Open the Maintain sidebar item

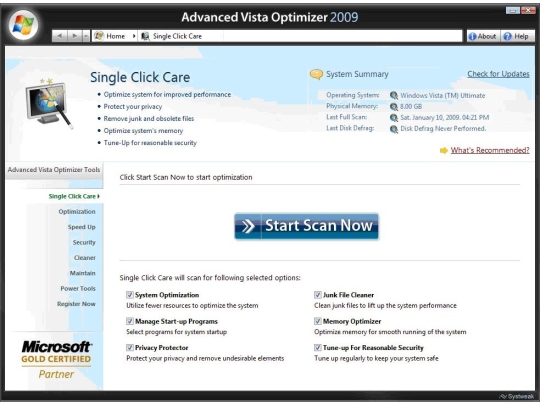83,273
